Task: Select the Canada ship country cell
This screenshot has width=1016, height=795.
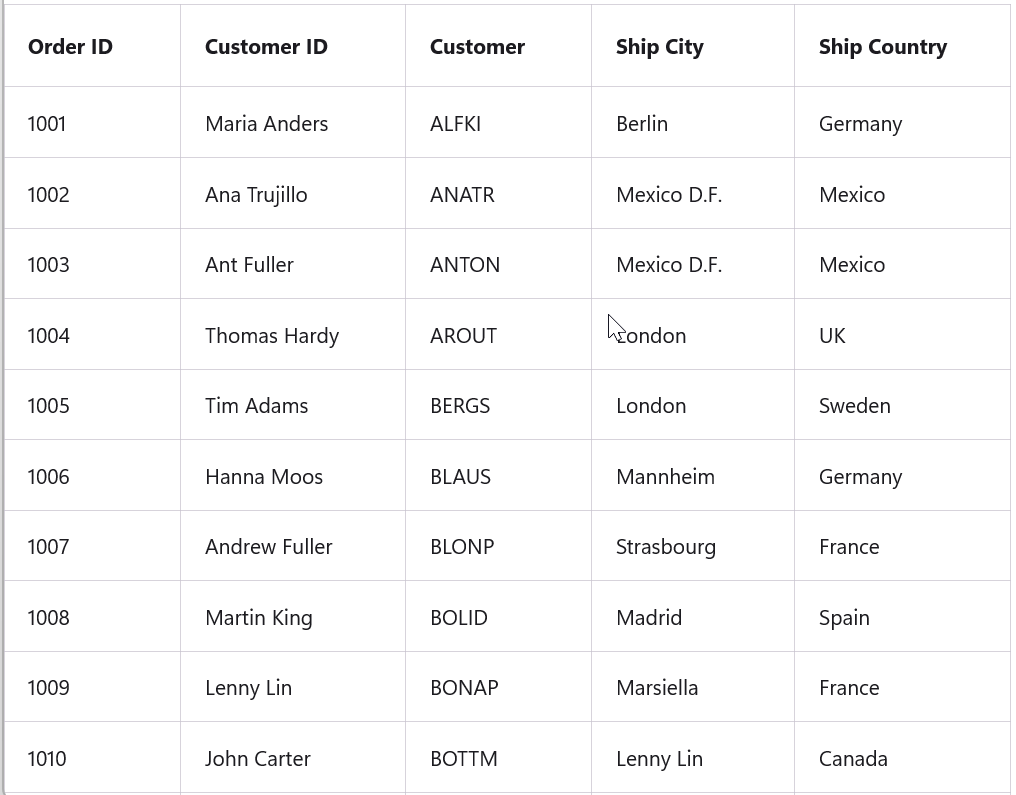Action: pos(853,759)
